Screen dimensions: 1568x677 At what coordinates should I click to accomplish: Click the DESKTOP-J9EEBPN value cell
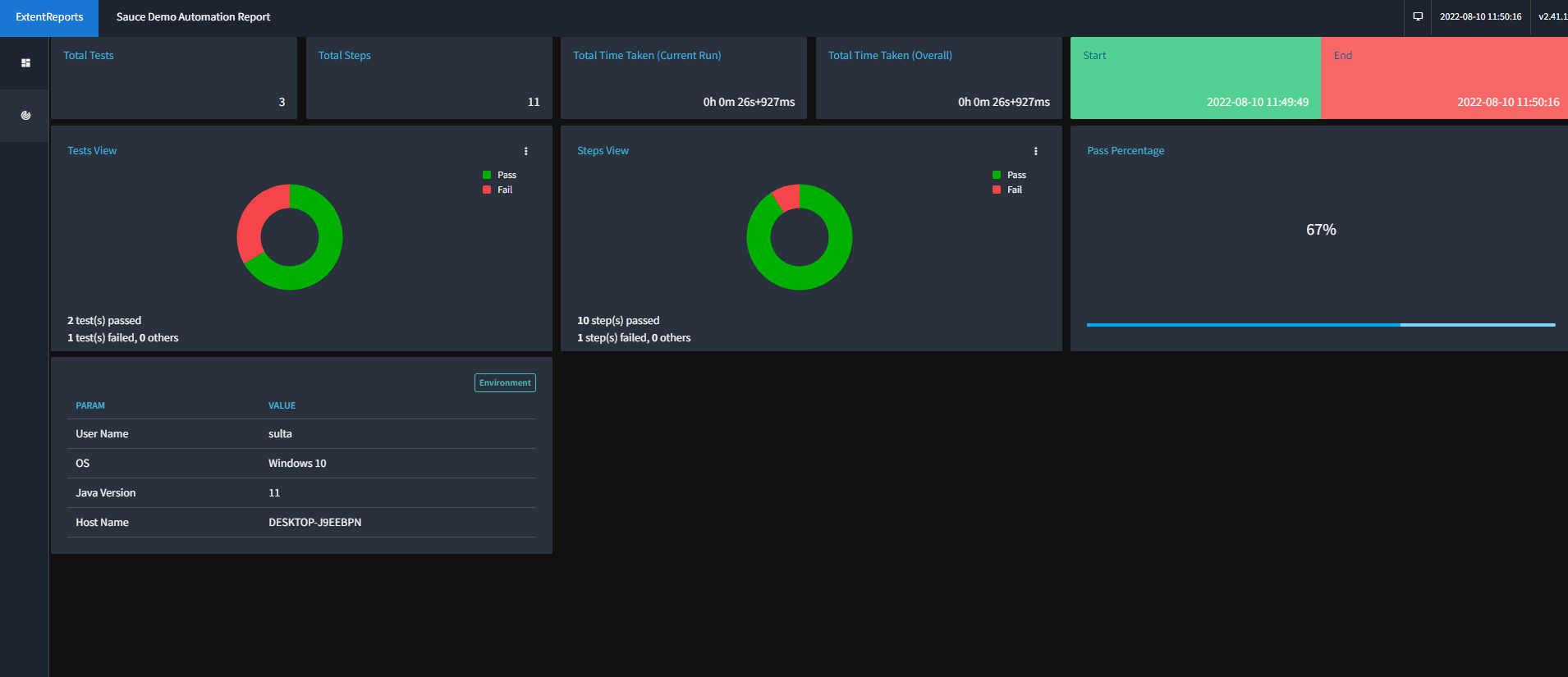(314, 523)
